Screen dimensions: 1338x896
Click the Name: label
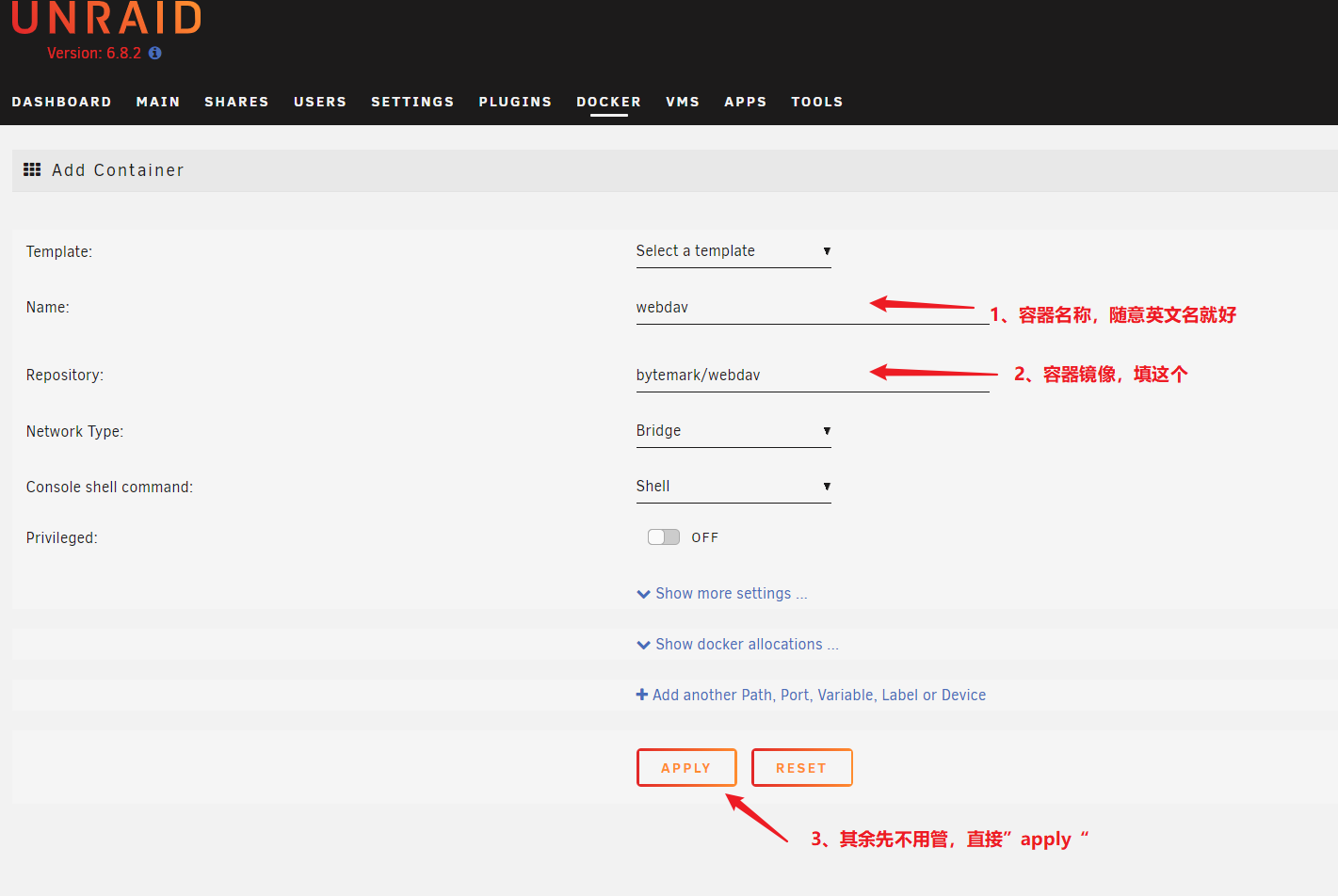coord(48,308)
